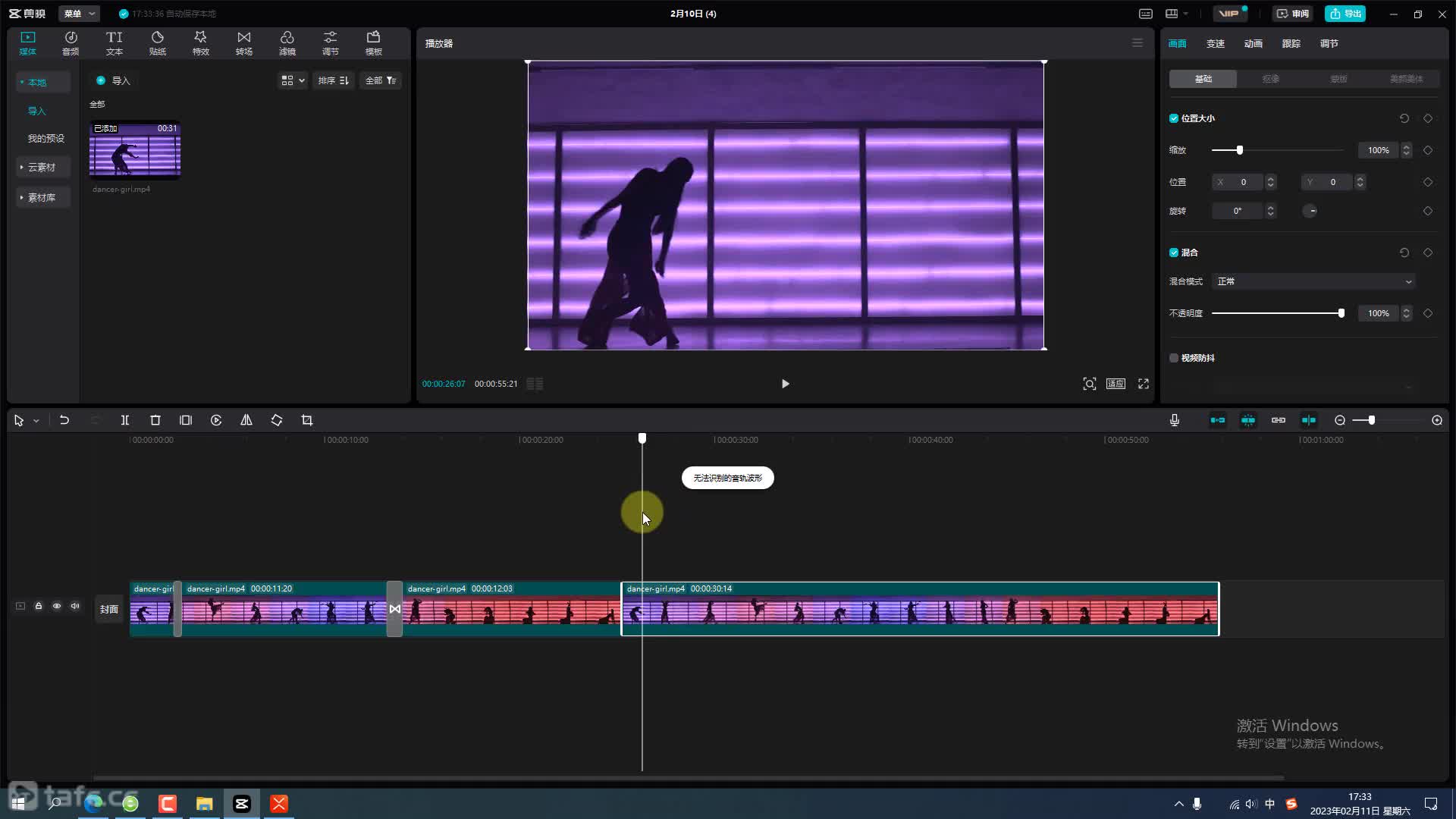Switch to the 调节 tab in right panel
Screen dimensions: 1456x819
[x=1329, y=43]
